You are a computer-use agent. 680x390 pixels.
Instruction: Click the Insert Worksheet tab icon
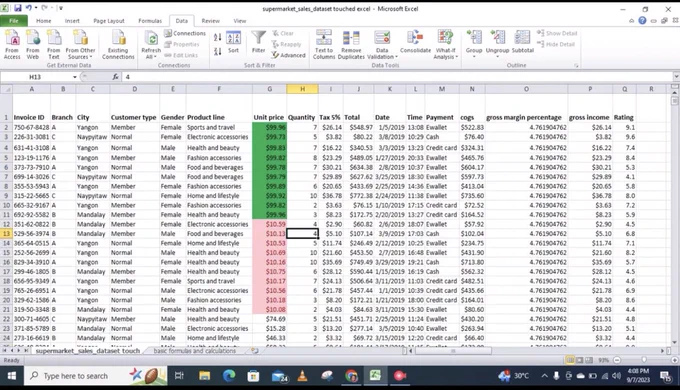255,351
